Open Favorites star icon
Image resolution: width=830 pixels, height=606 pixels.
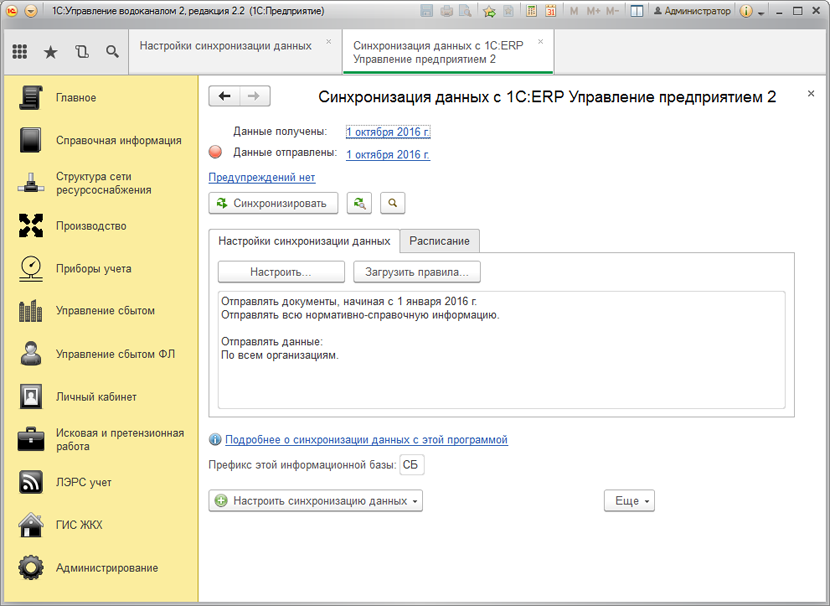pos(50,52)
